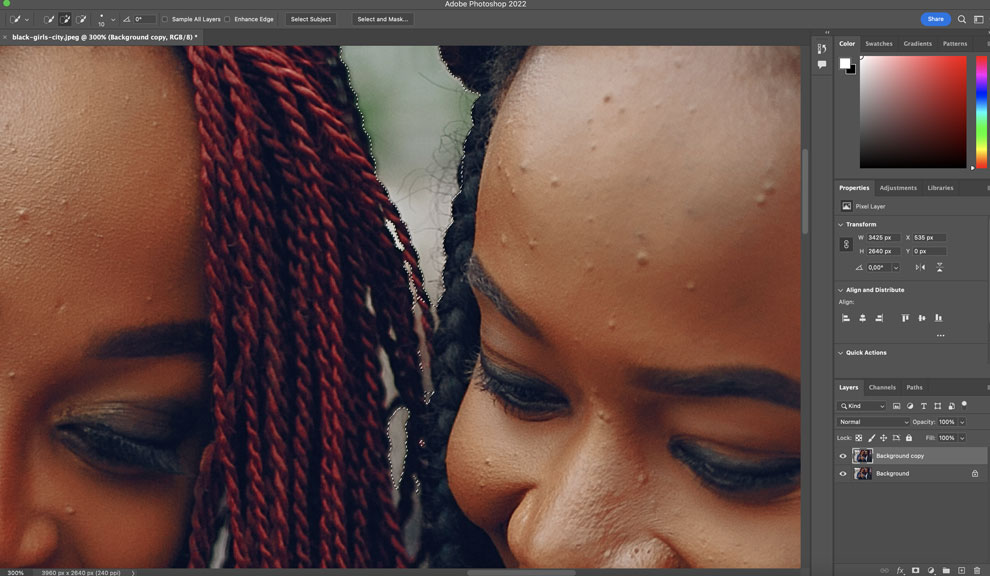This screenshot has height=576, width=990.
Task: Open layer styles with the fx icon
Action: coord(901,569)
